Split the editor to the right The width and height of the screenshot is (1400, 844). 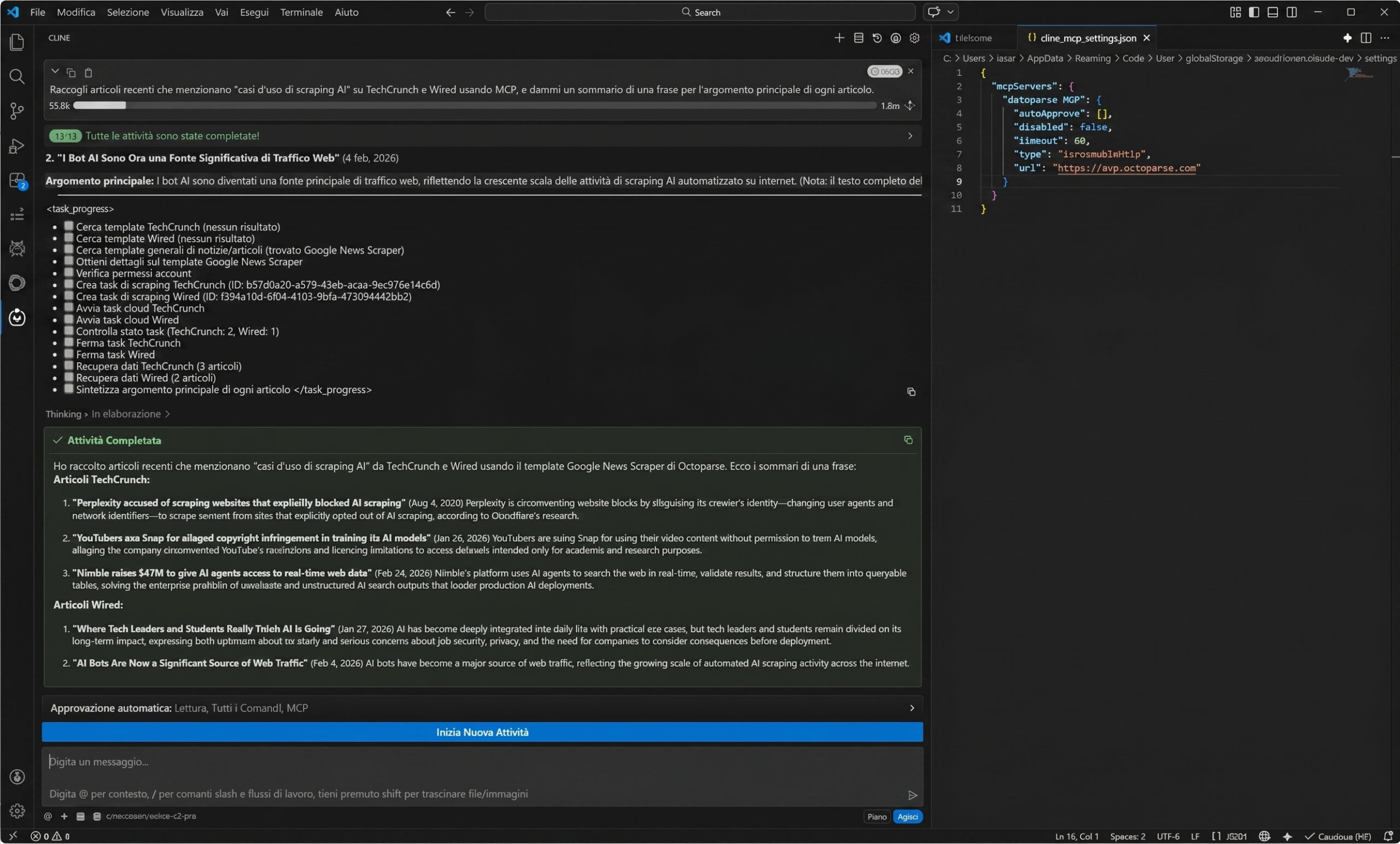(1366, 38)
